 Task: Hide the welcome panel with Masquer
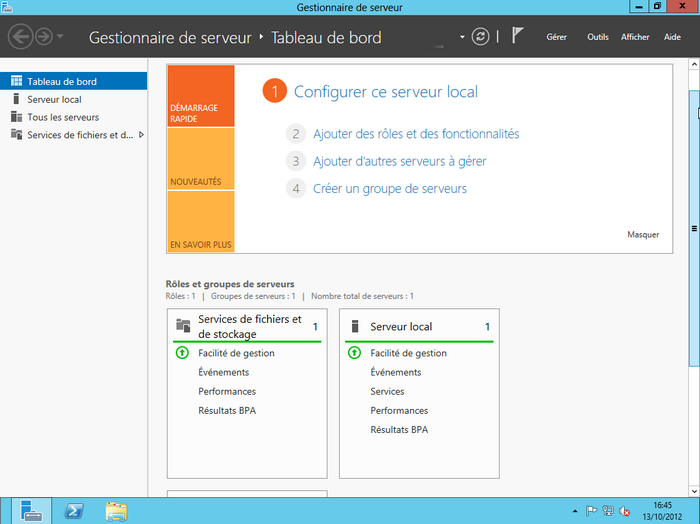point(643,234)
